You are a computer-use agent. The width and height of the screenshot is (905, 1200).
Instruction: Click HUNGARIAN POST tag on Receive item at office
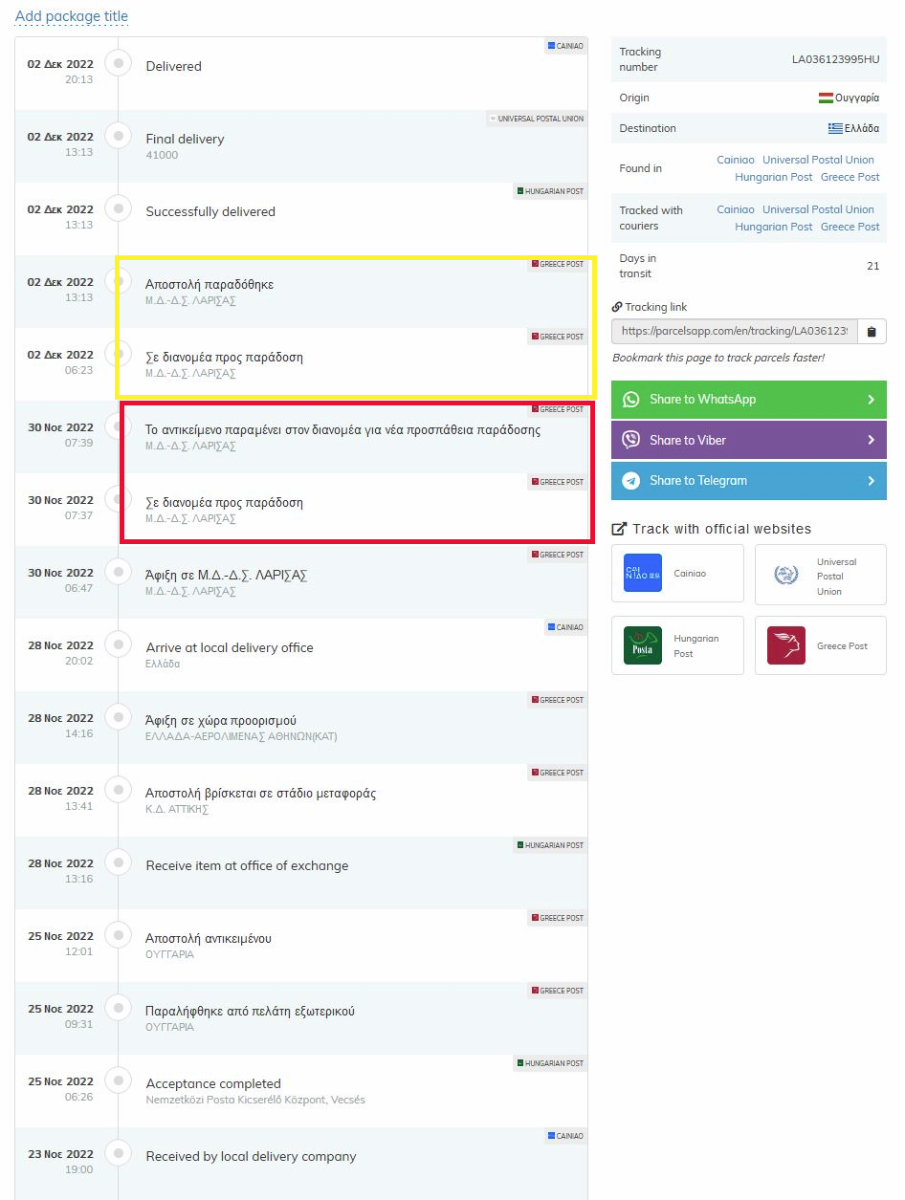tap(550, 845)
